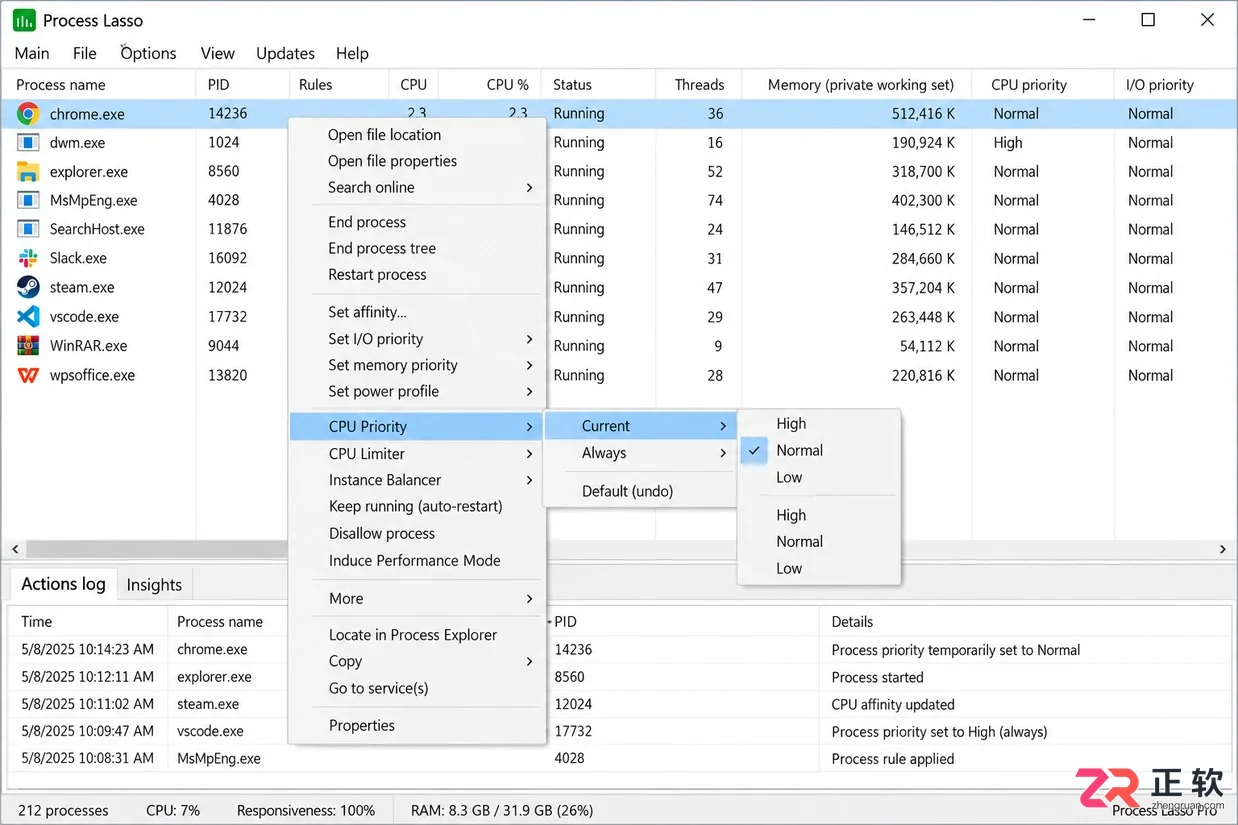
Task: Sort by the Rules column header
Action: coord(315,85)
